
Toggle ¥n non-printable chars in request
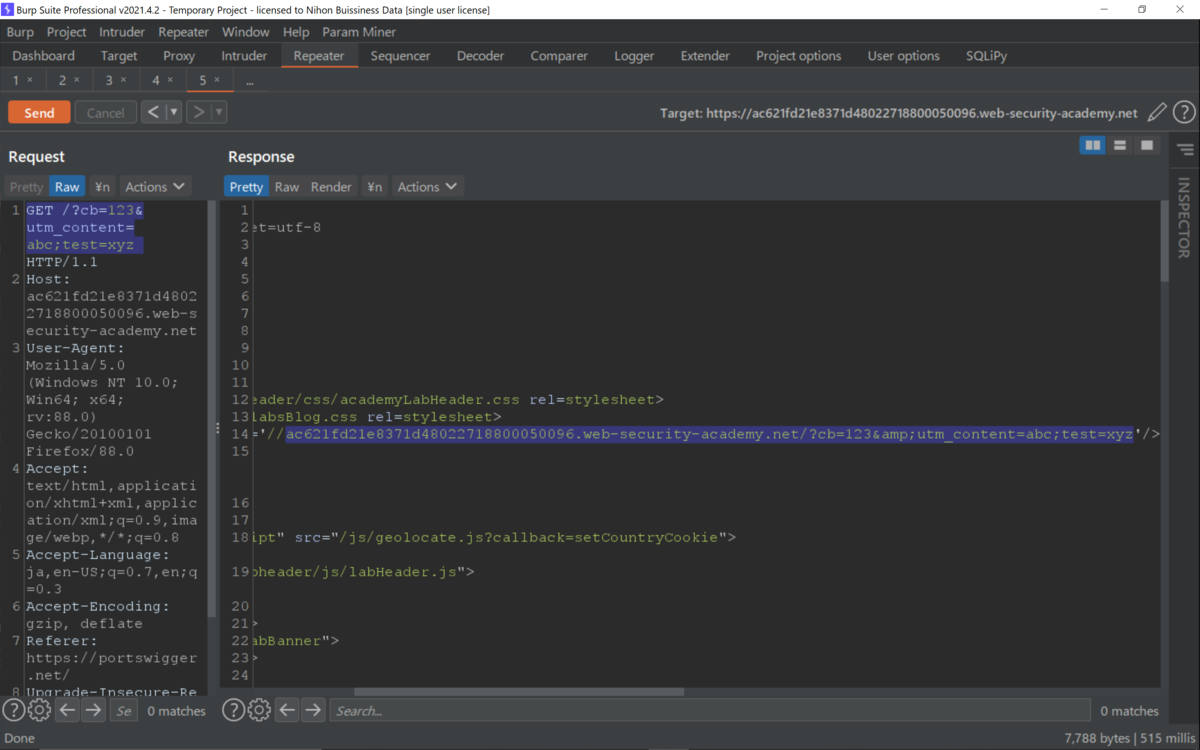tap(102, 187)
